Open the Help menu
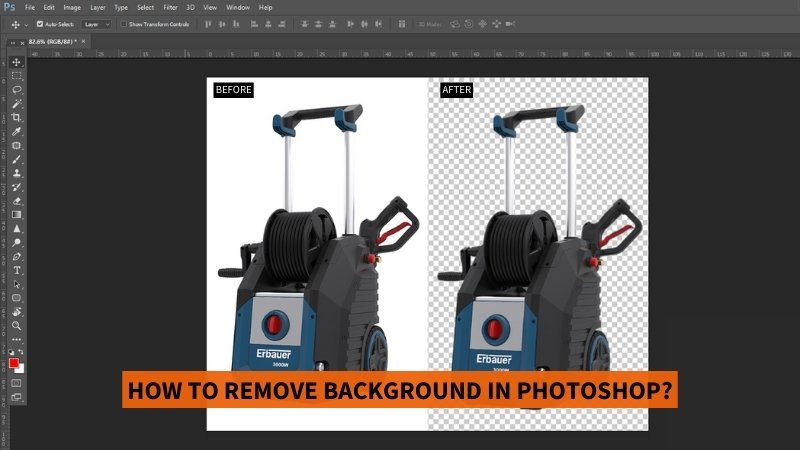This screenshot has width=800, height=450. pos(265,8)
